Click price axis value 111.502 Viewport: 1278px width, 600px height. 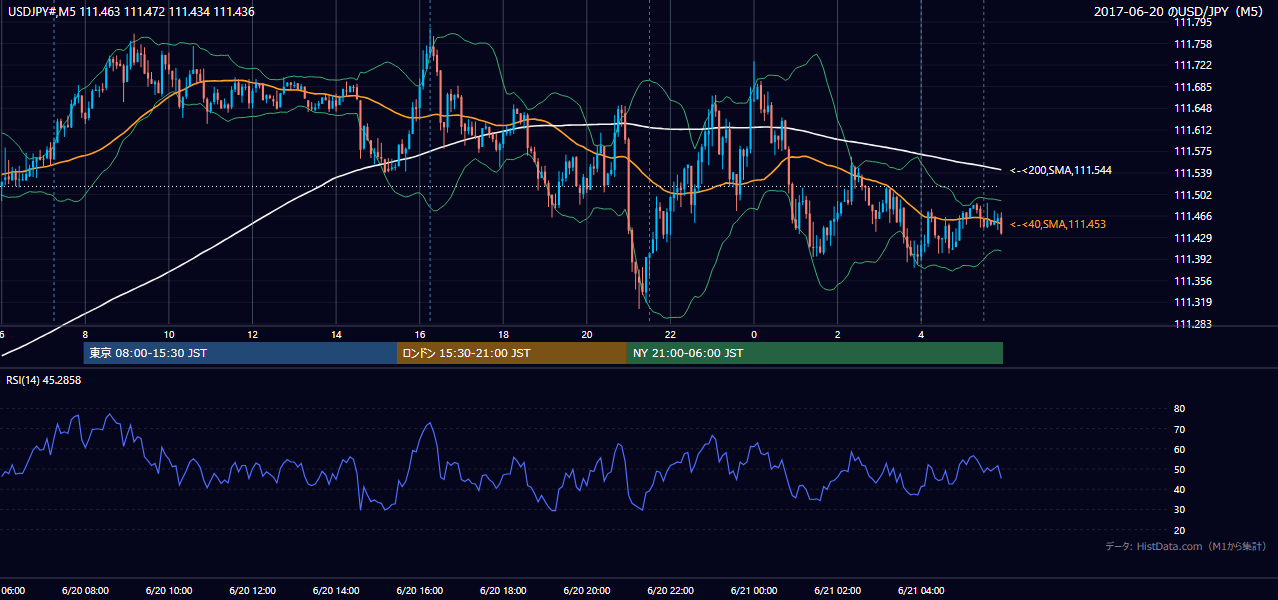pos(1192,195)
